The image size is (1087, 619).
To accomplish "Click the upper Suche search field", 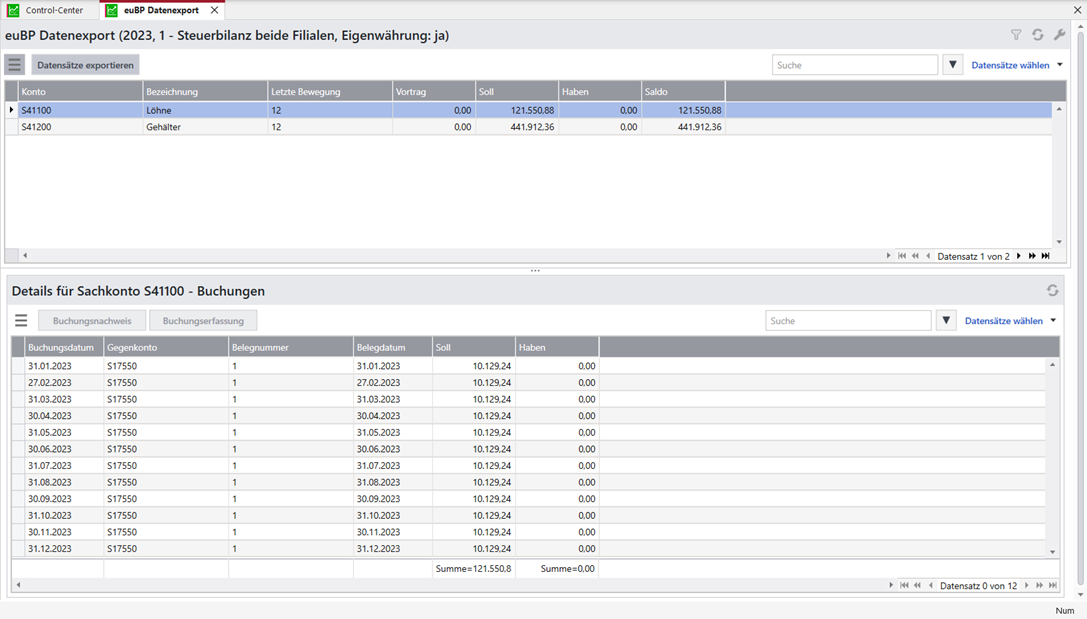I will (x=854, y=65).
